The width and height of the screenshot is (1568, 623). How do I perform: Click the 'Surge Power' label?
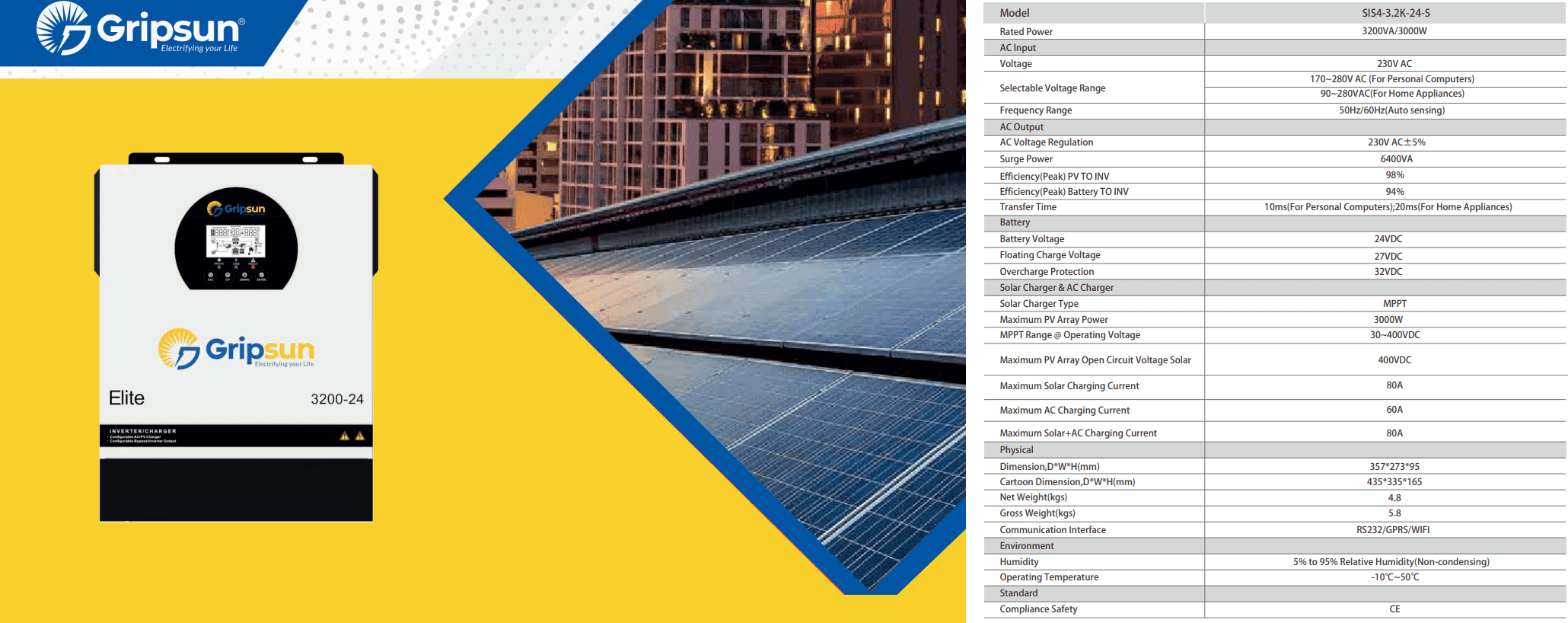(1026, 159)
